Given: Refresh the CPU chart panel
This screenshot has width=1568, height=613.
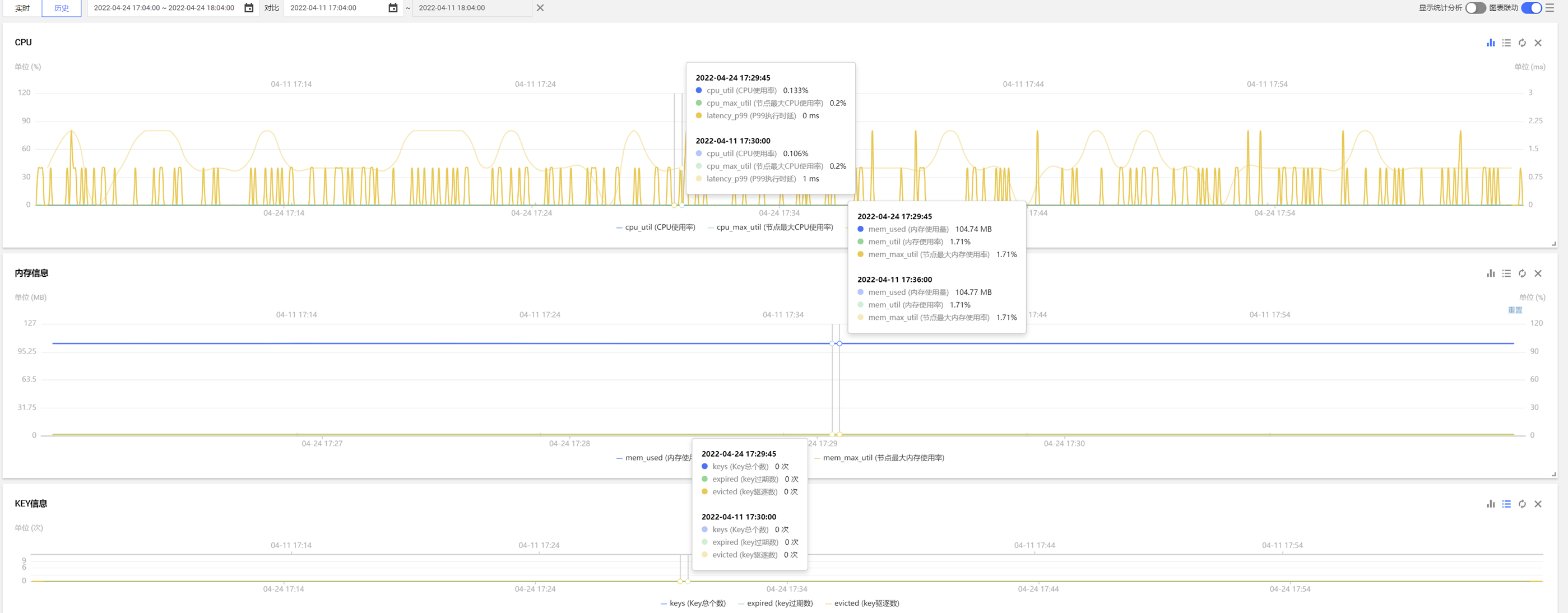Looking at the screenshot, I should pyautogui.click(x=1521, y=43).
